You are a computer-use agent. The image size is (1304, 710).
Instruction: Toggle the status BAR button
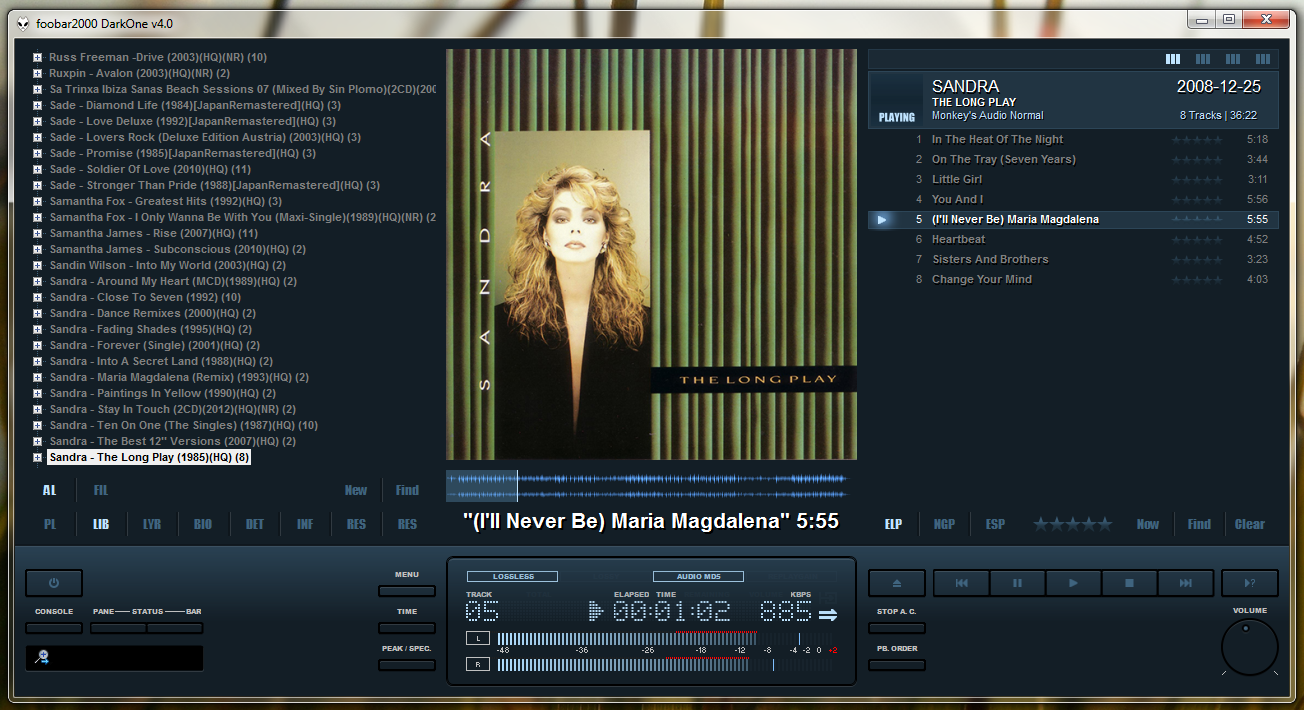[x=175, y=628]
